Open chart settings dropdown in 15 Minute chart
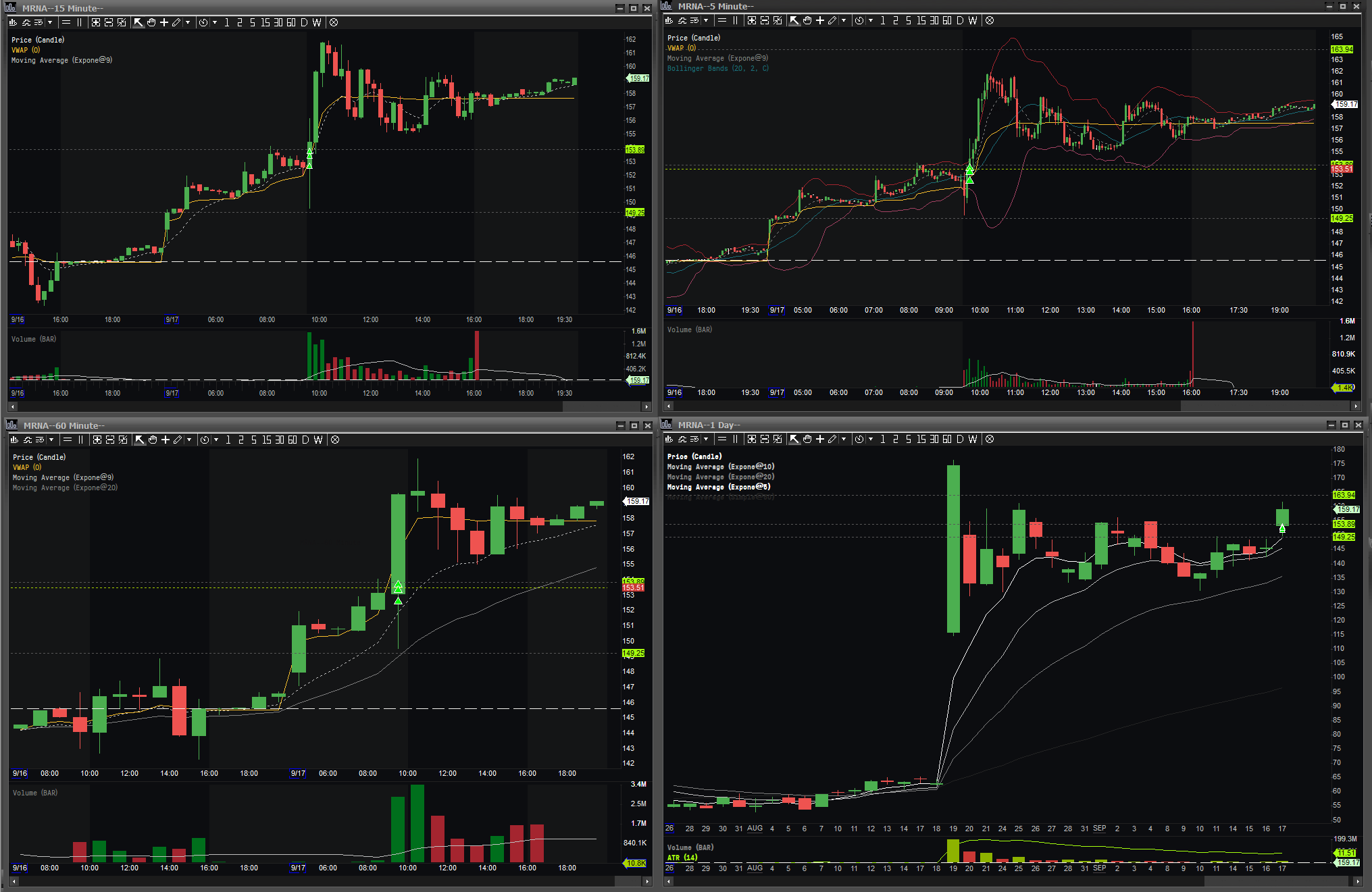This screenshot has width=1372, height=892. (x=50, y=22)
